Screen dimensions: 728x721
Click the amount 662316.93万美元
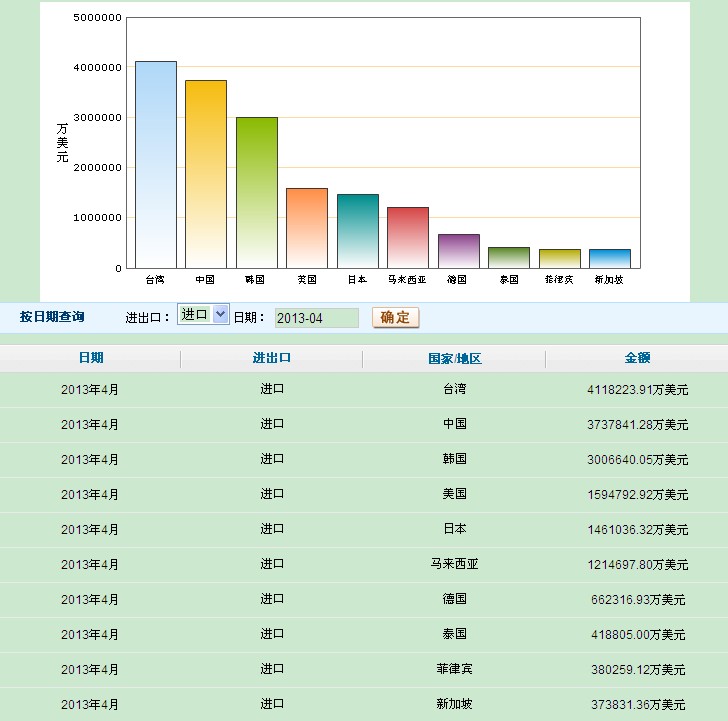[x=638, y=600]
